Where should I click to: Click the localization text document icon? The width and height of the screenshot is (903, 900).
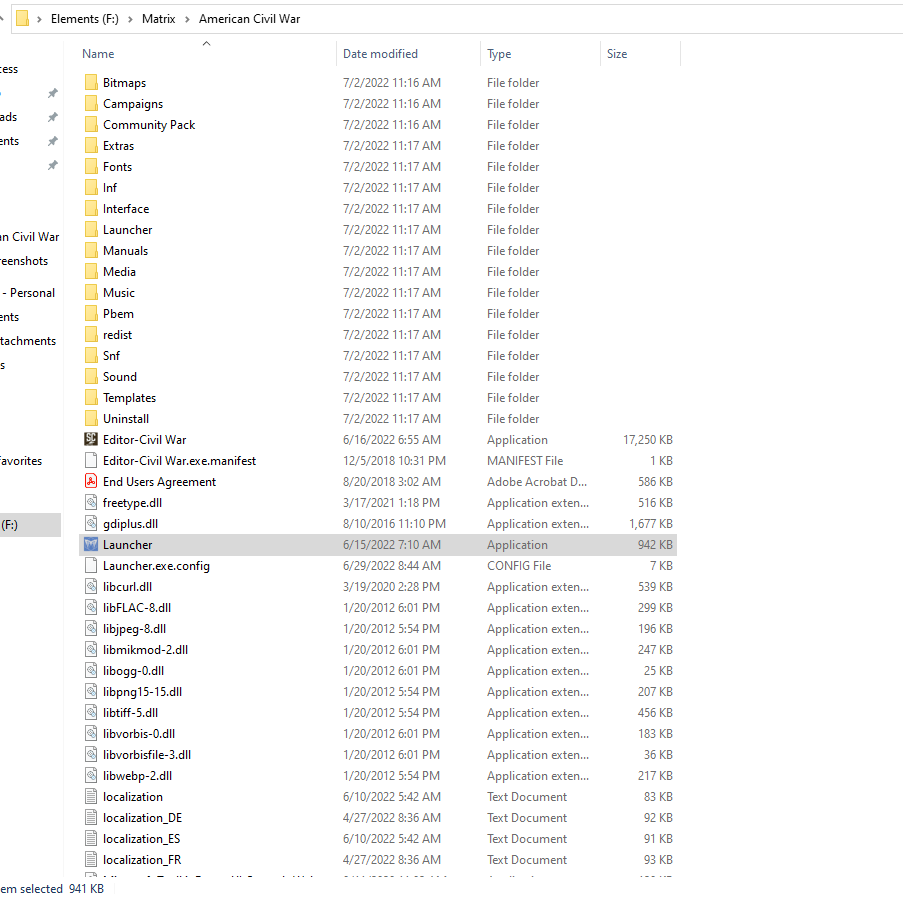pyautogui.click(x=91, y=796)
